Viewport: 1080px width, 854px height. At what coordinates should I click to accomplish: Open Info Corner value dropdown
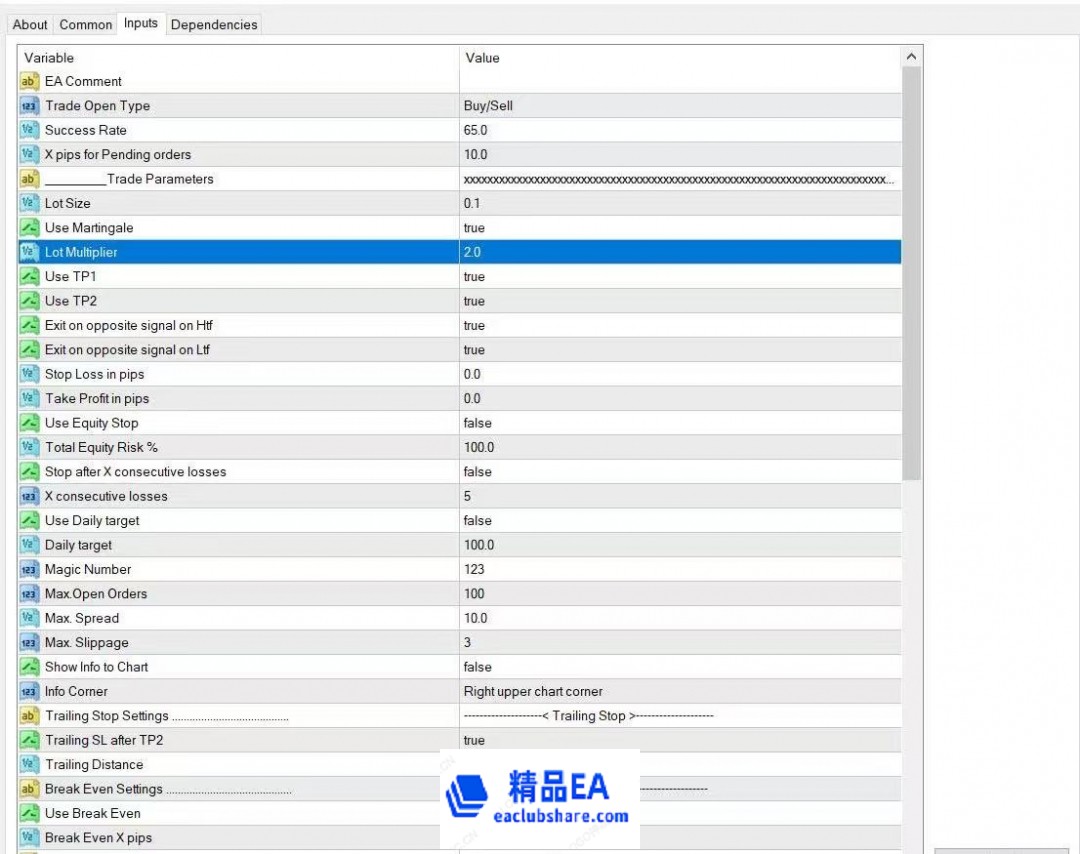click(x=680, y=692)
